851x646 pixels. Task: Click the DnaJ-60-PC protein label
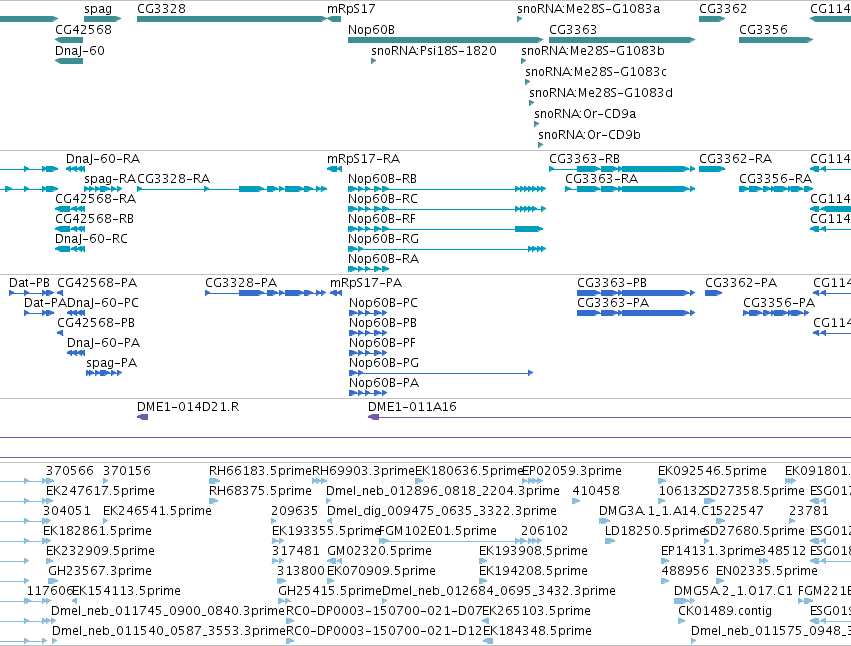pos(103,303)
